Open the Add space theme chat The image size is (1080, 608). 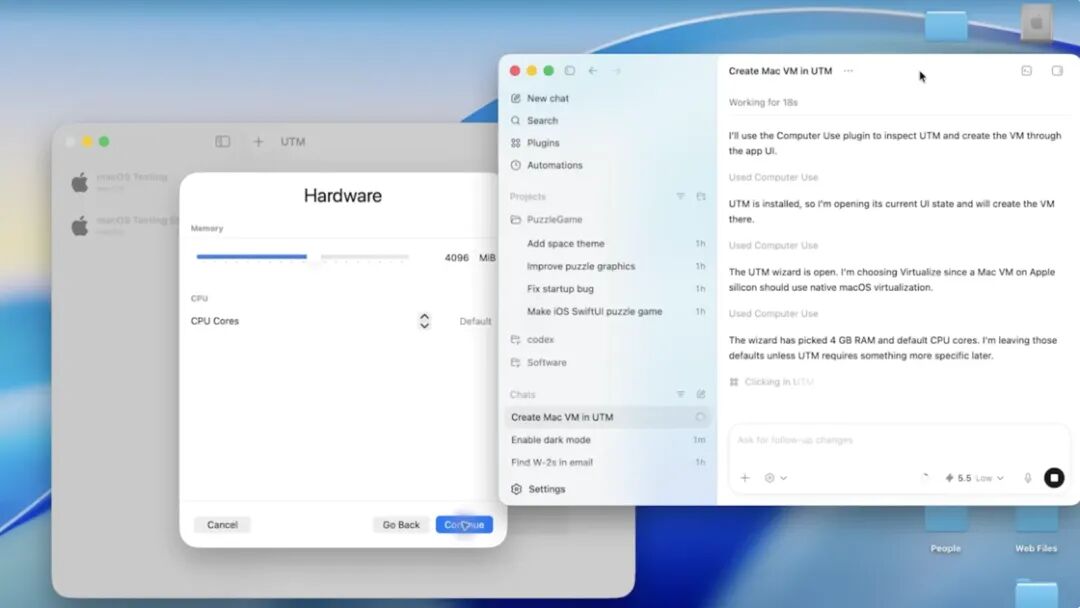610,244
